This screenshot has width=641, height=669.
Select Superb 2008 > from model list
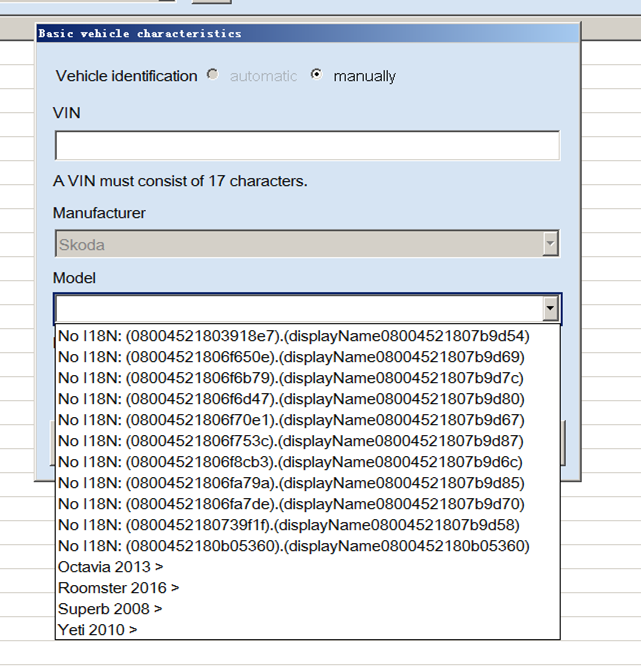click(307, 608)
